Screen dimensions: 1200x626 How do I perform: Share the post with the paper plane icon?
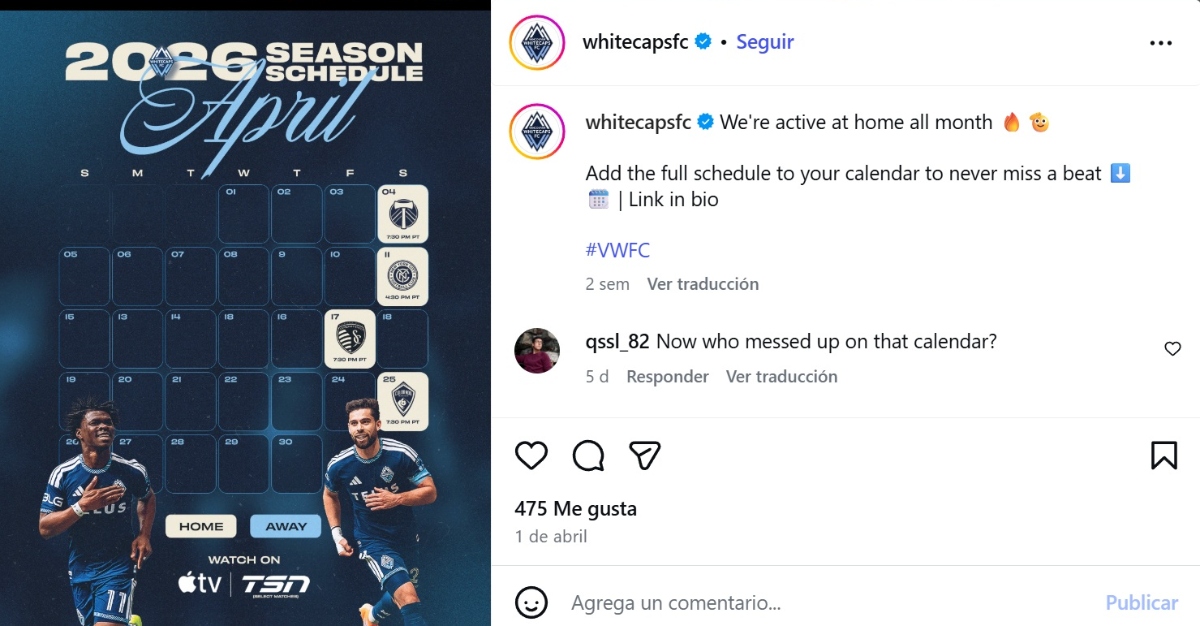tap(645, 456)
